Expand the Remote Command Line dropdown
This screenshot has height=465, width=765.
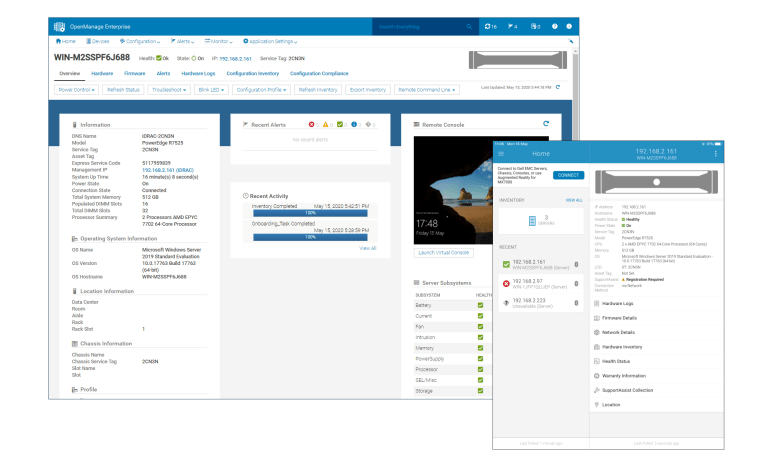coord(426,90)
